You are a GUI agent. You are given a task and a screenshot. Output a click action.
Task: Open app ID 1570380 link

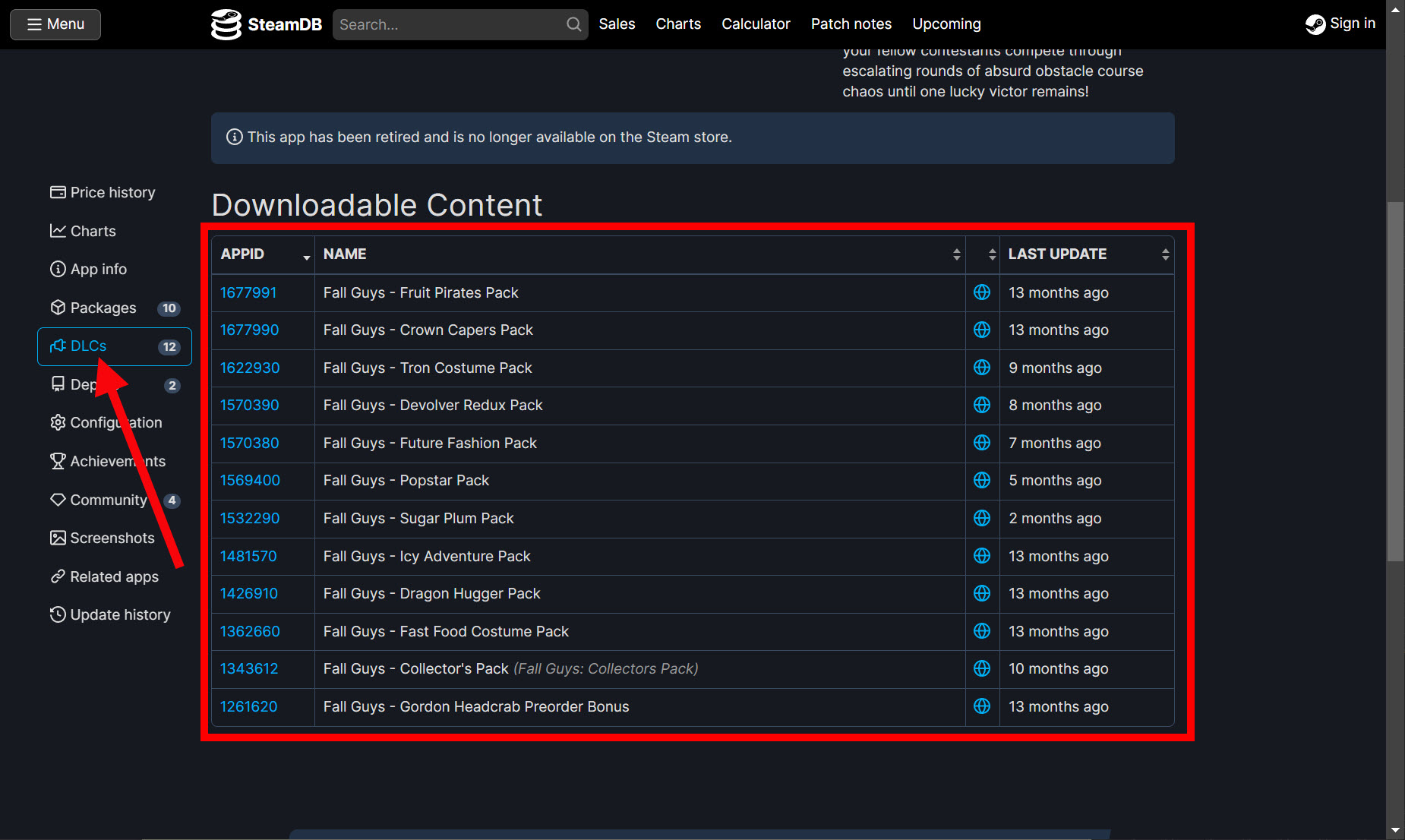point(249,443)
